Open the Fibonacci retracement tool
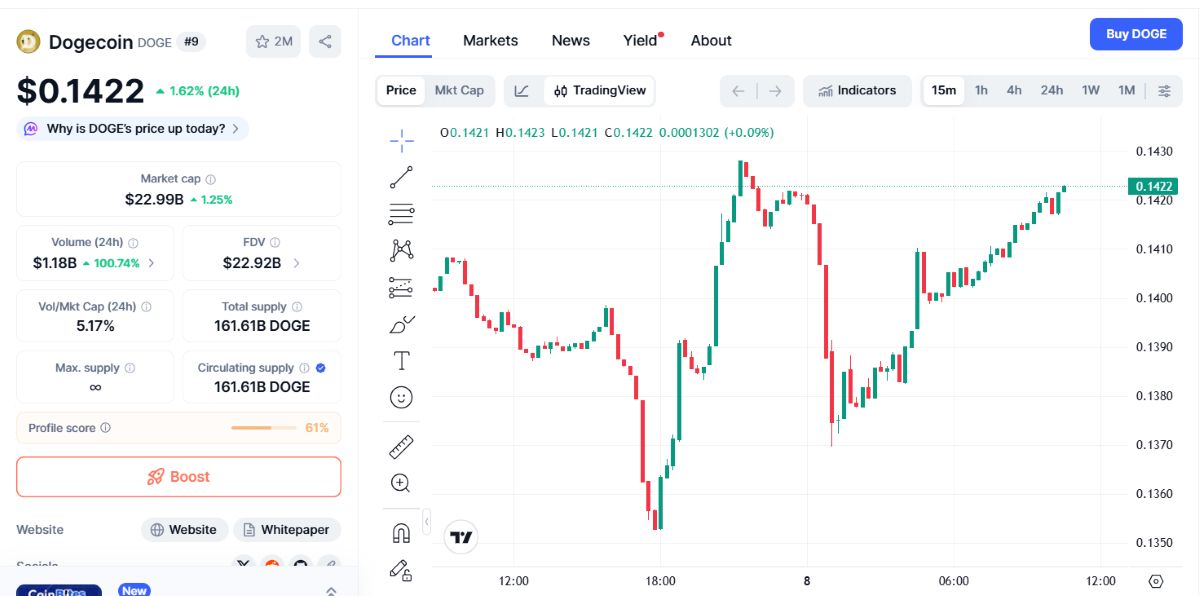Image resolution: width=1200 pixels, height=596 pixels. (401, 213)
